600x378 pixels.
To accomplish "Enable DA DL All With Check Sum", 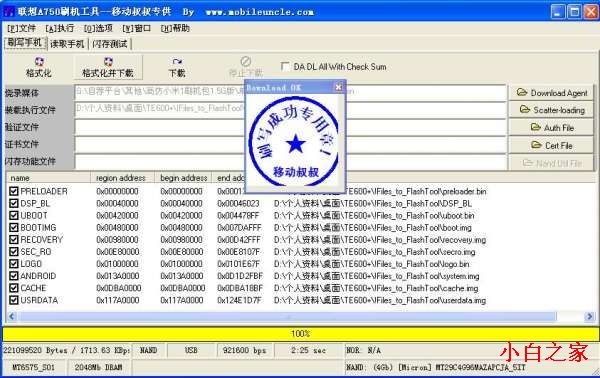I will (x=285, y=66).
